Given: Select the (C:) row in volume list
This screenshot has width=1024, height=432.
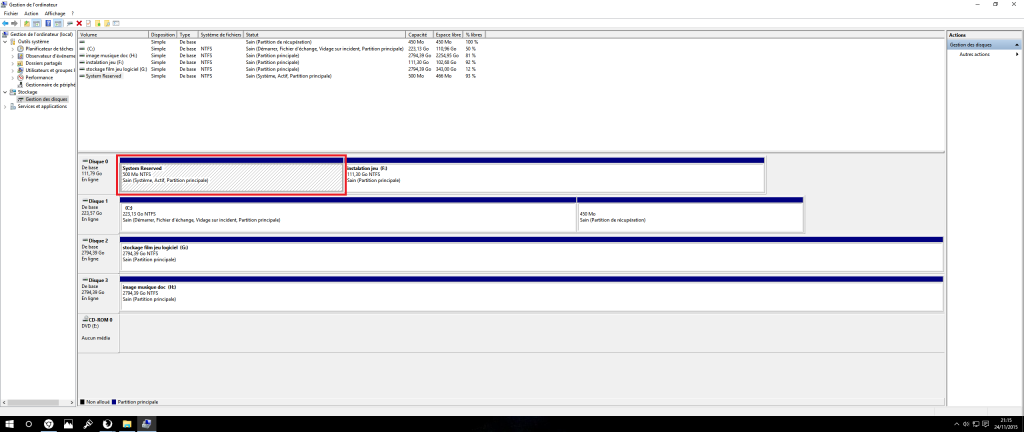Looking at the screenshot, I should click(x=278, y=49).
